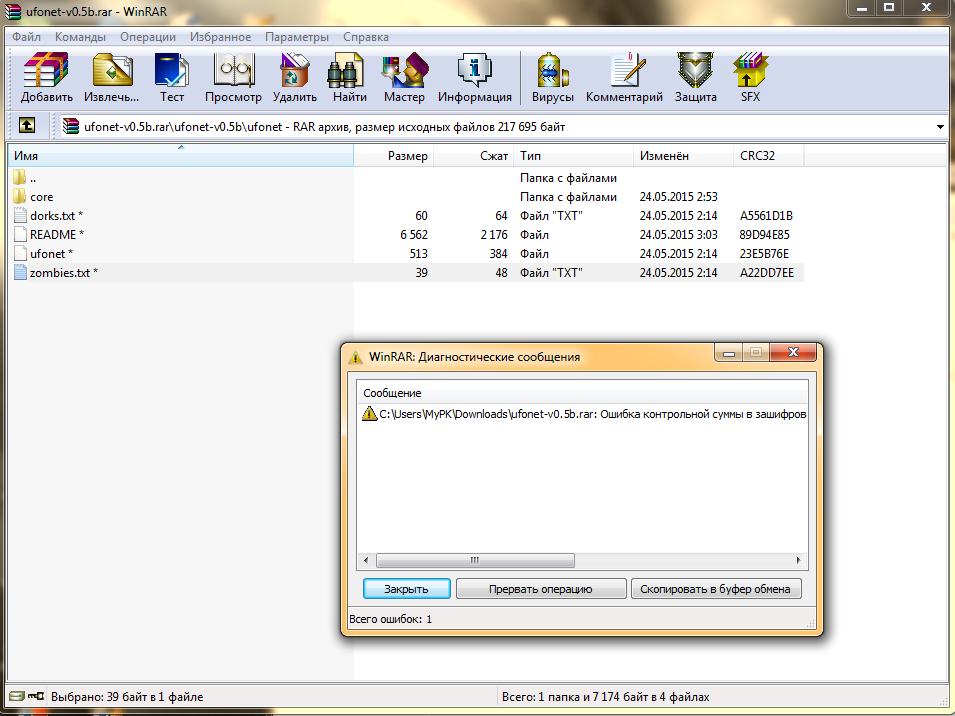Image resolution: width=955 pixels, height=716 pixels.
Task: Click 'Всего ошибок: 1' status text in the dialog
Action: click(x=390, y=619)
